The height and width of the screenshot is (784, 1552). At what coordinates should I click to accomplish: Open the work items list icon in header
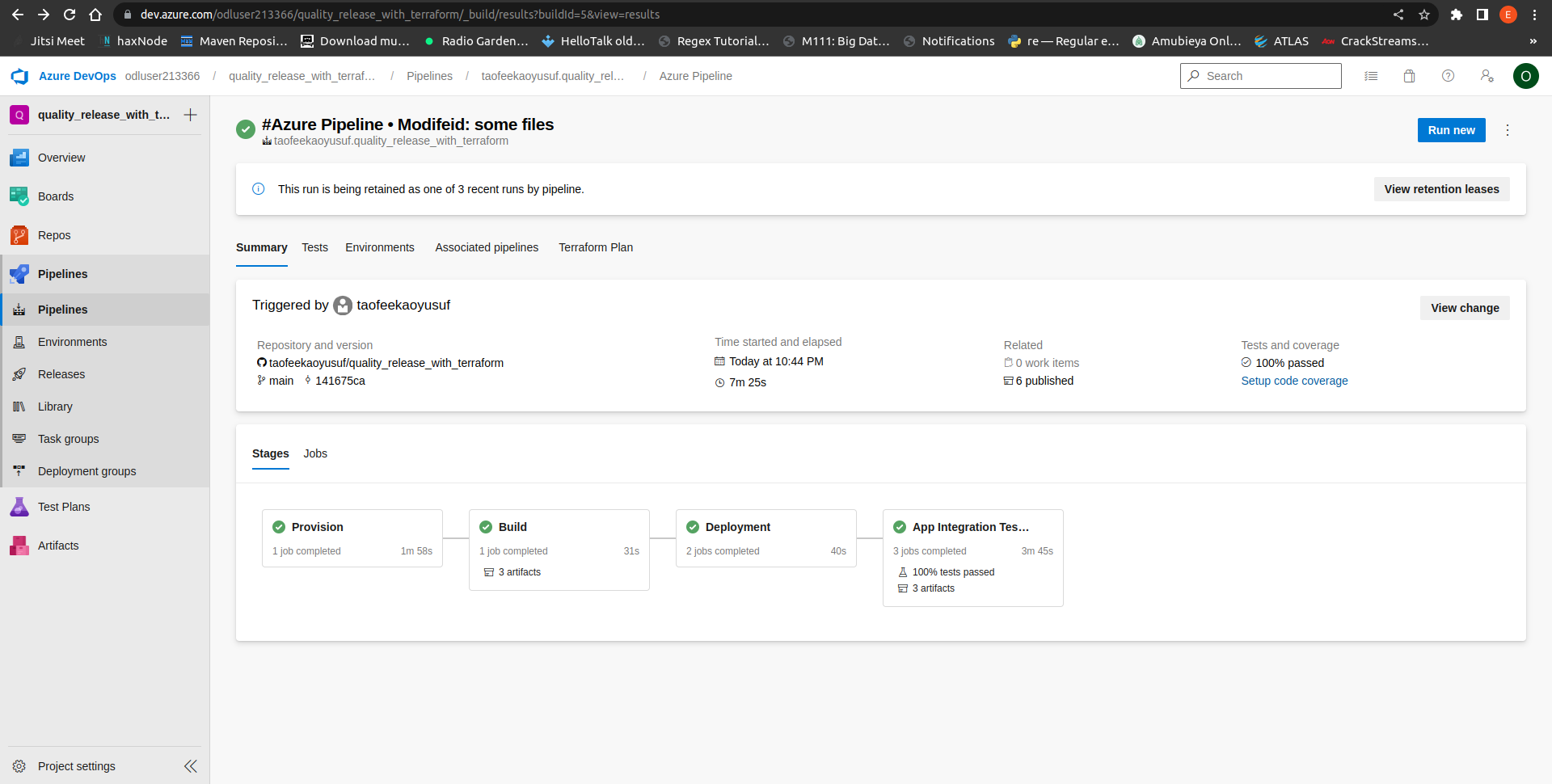(1371, 76)
